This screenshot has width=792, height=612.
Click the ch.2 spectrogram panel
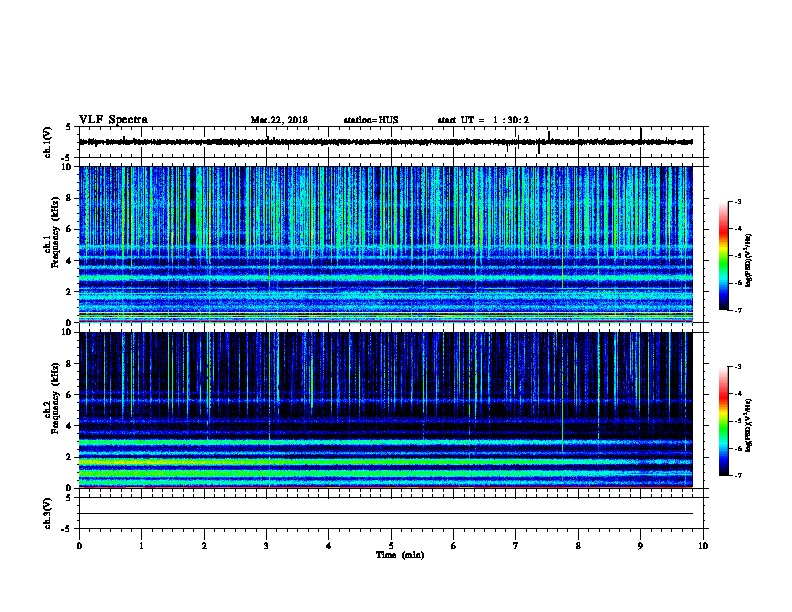386,410
